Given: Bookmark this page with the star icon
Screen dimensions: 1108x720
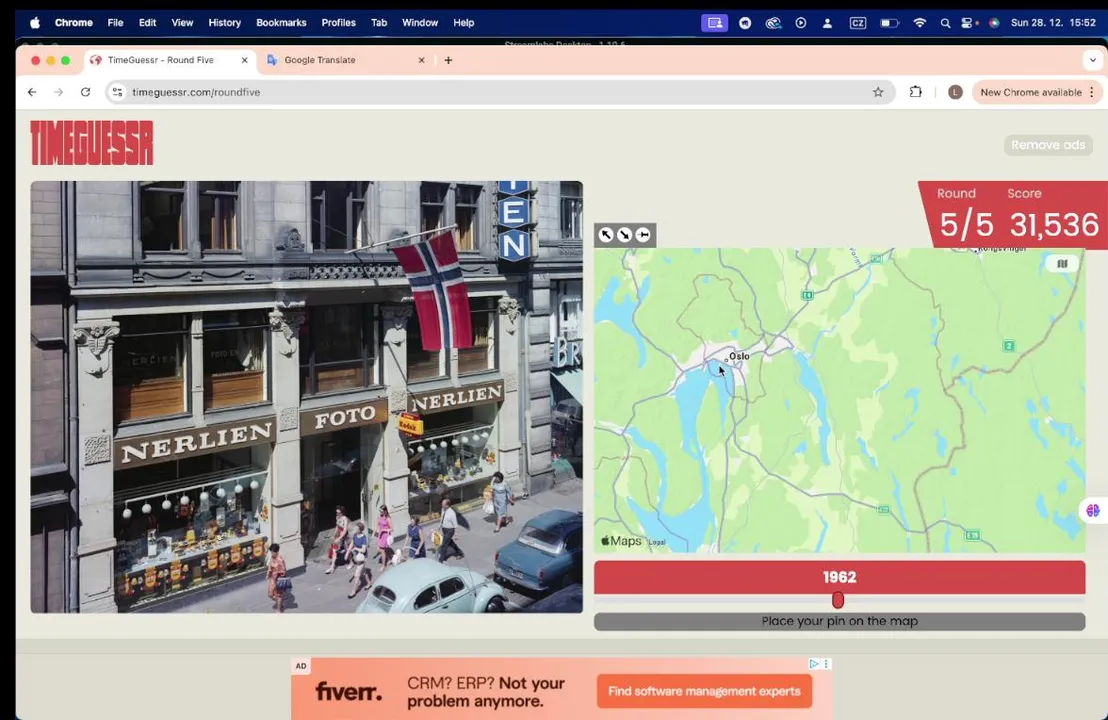Looking at the screenshot, I should (878, 92).
